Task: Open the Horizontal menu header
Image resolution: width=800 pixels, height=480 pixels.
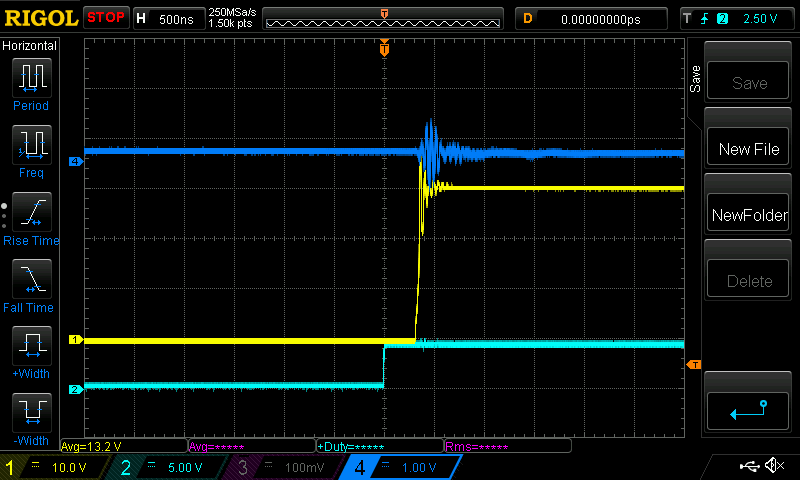Action: [x=31, y=46]
